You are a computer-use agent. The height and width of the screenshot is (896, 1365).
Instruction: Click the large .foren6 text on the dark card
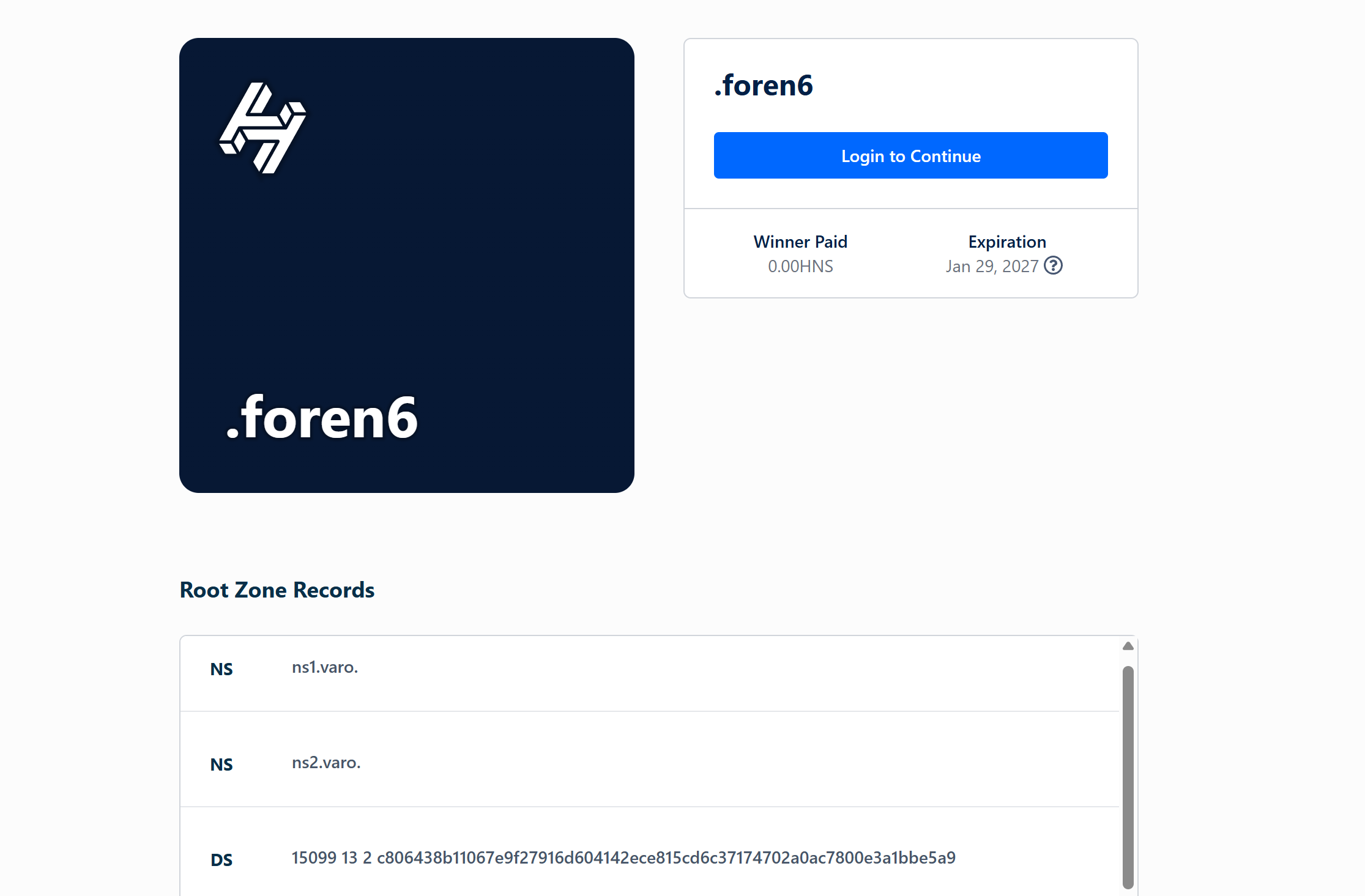tap(322, 417)
